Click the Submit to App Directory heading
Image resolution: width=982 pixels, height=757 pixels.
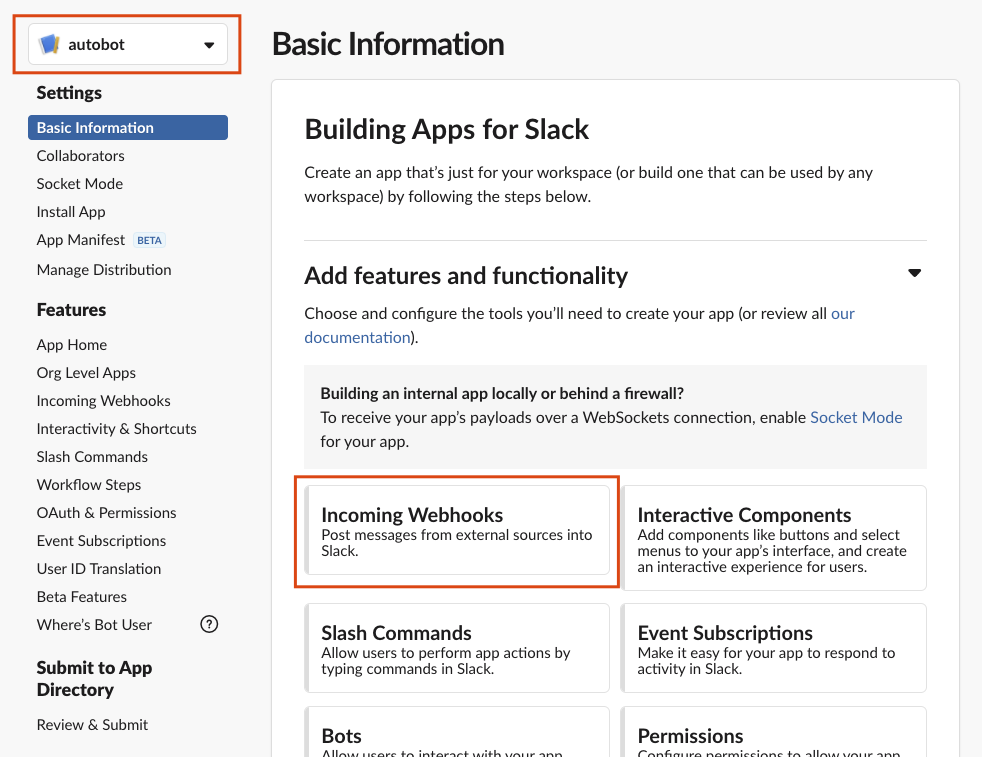click(x=94, y=679)
